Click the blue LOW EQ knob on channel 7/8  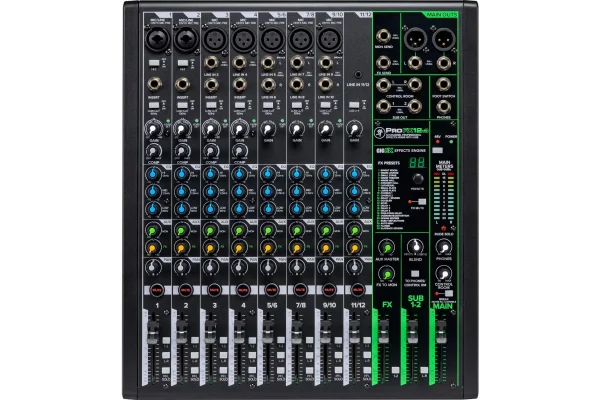(297, 209)
